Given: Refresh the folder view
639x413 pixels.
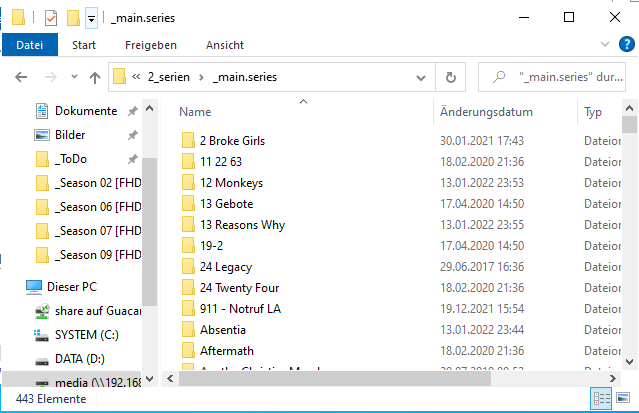Looking at the screenshot, I should tap(451, 77).
